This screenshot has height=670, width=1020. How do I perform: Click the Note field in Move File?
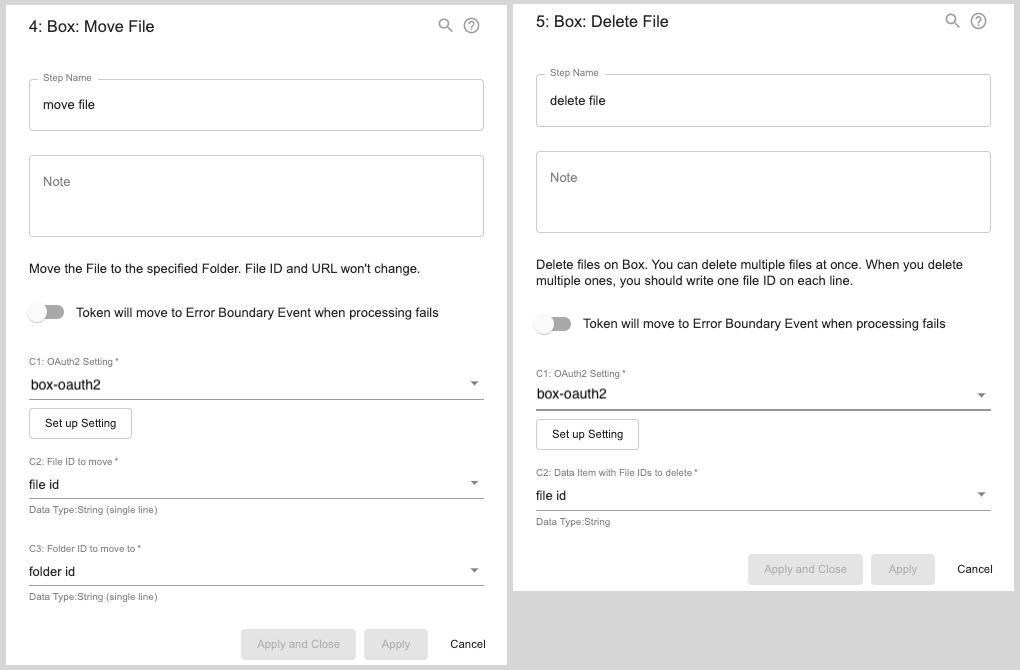(x=256, y=196)
